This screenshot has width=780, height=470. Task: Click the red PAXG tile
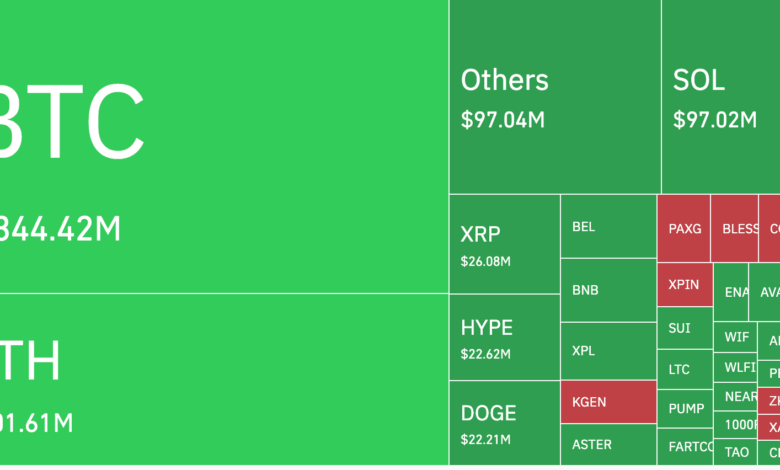pos(684,228)
